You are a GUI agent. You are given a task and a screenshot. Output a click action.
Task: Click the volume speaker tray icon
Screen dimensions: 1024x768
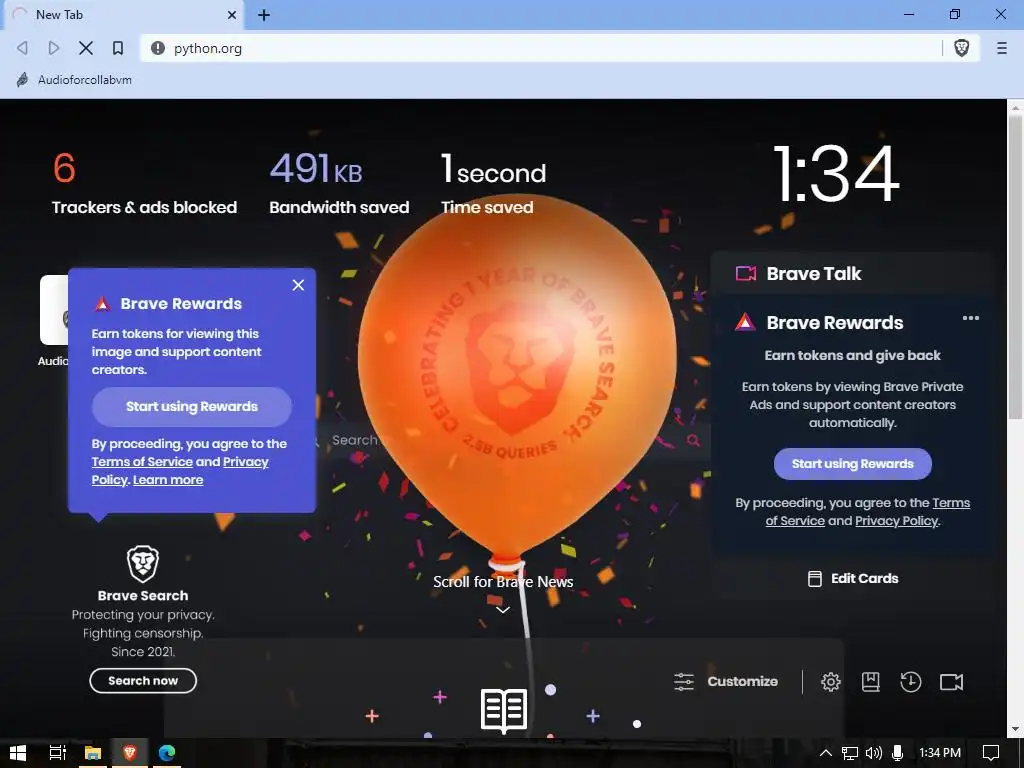[874, 753]
